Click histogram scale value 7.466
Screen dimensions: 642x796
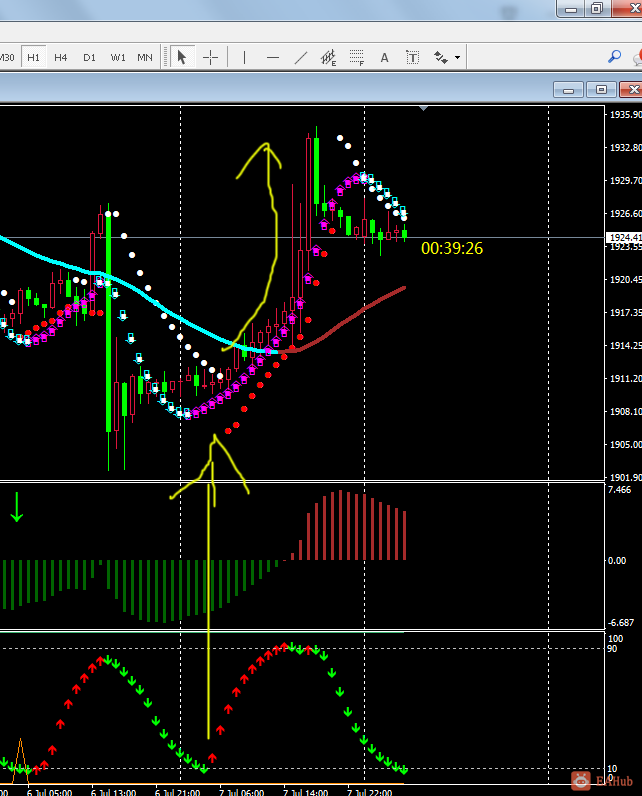[620, 490]
